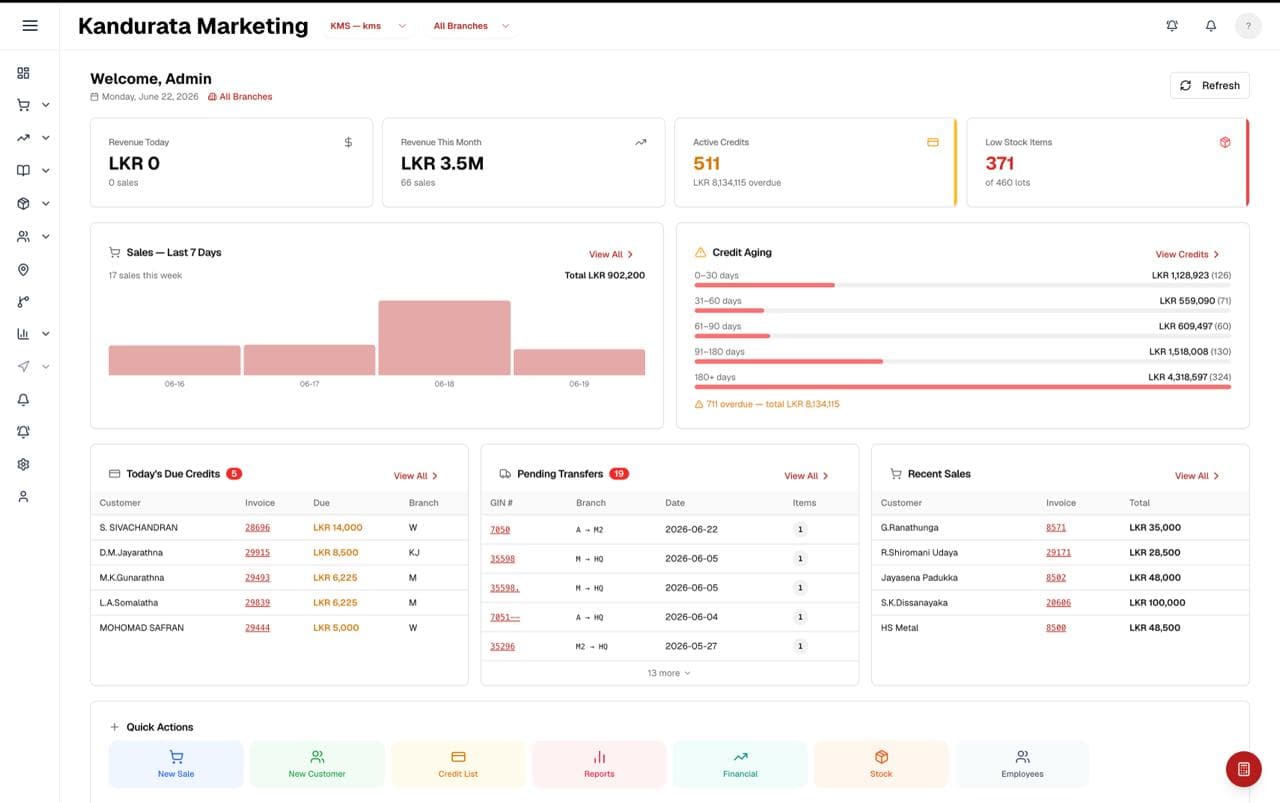Viewport: 1280px width, 803px height.
Task: Open notifications bell in the header
Action: [x=1211, y=26]
